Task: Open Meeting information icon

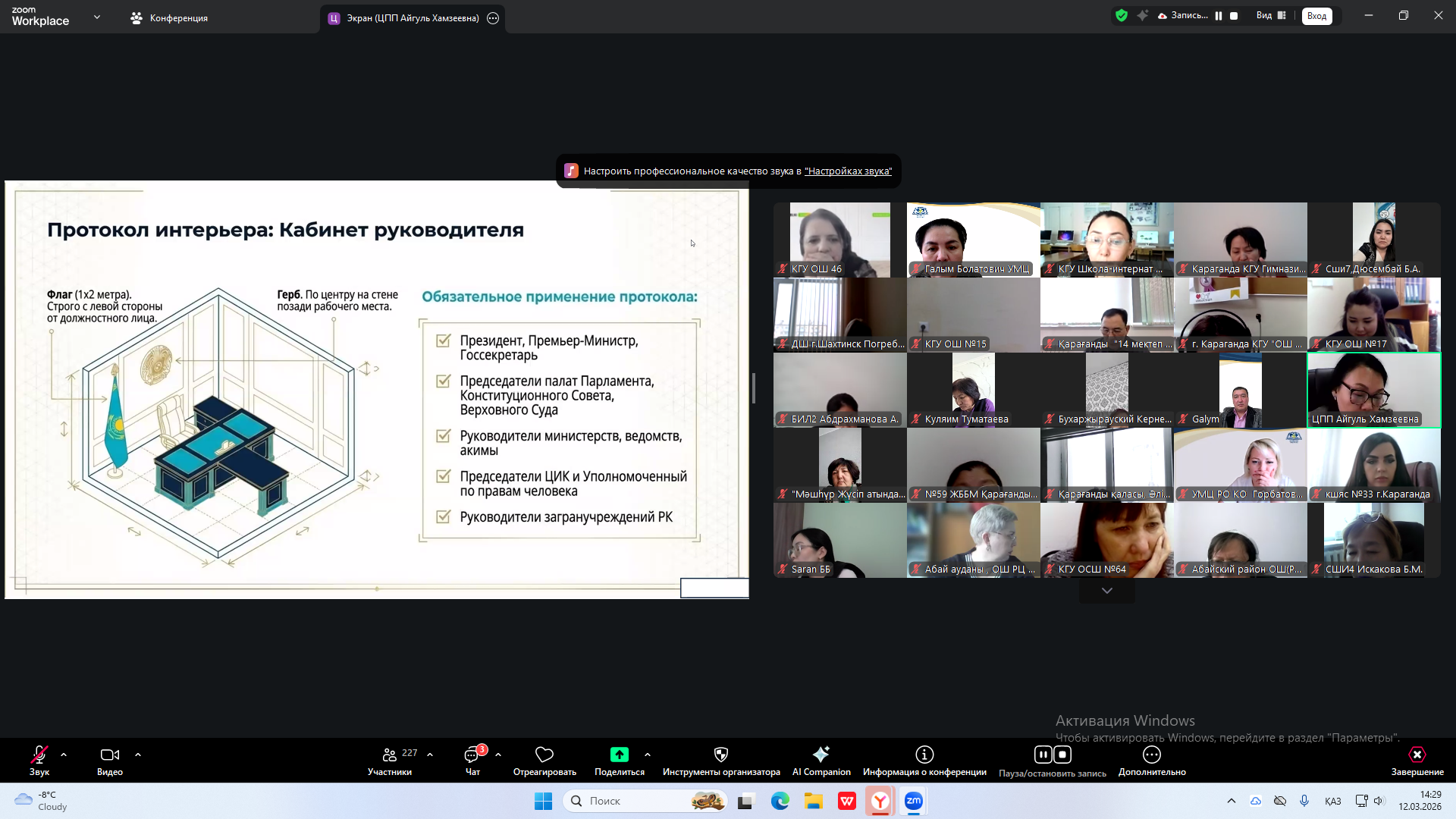Action: tap(924, 755)
